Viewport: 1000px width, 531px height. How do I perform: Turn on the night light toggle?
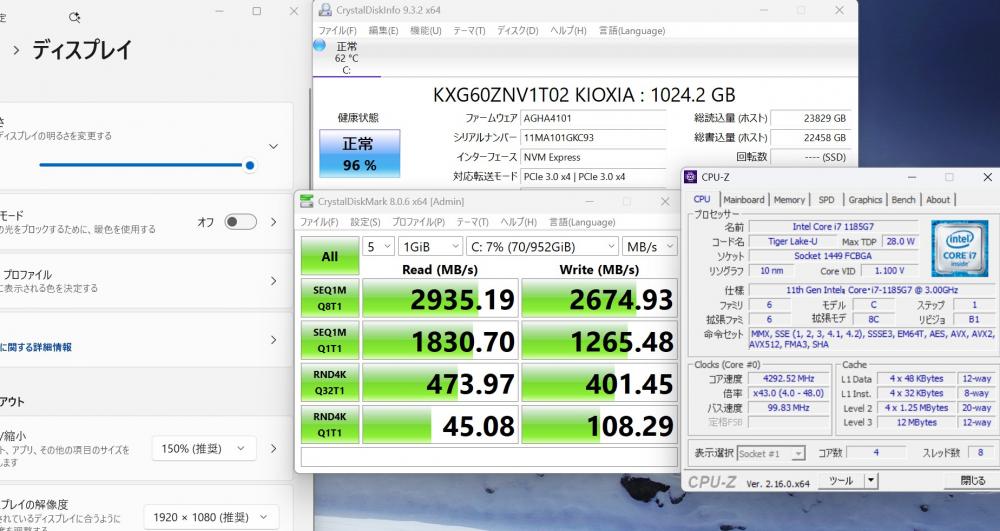pyautogui.click(x=241, y=222)
